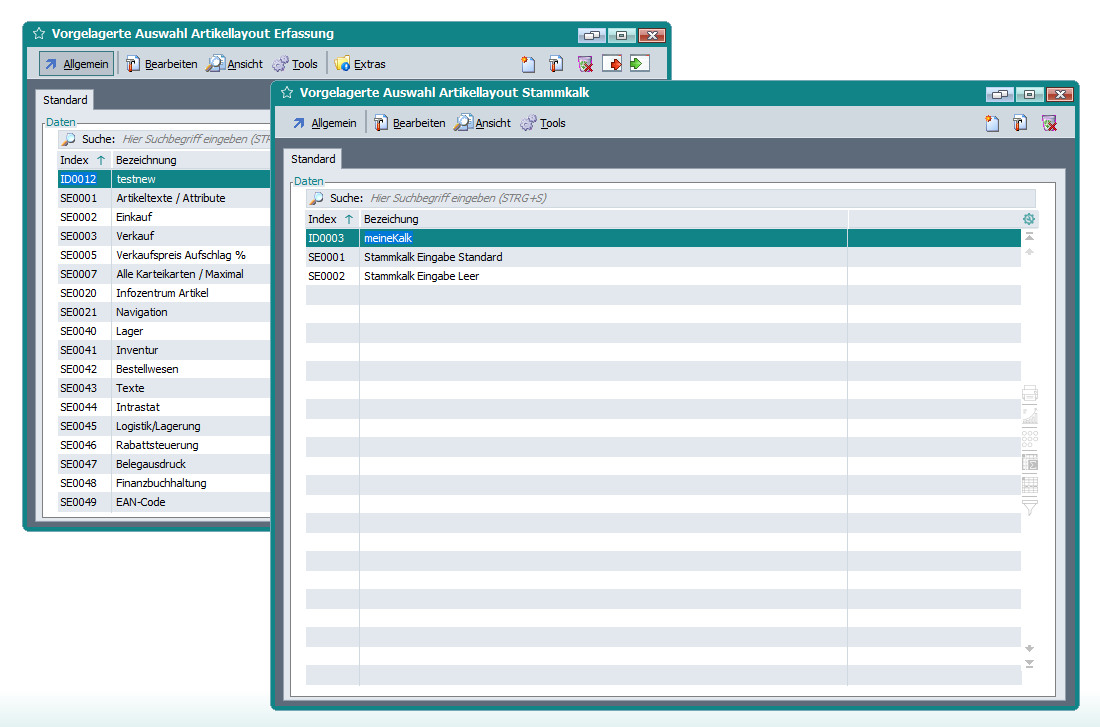Image resolution: width=1100 pixels, height=727 pixels.
Task: Select the Standard tab in Stammkalk window
Action: pyautogui.click(x=313, y=159)
